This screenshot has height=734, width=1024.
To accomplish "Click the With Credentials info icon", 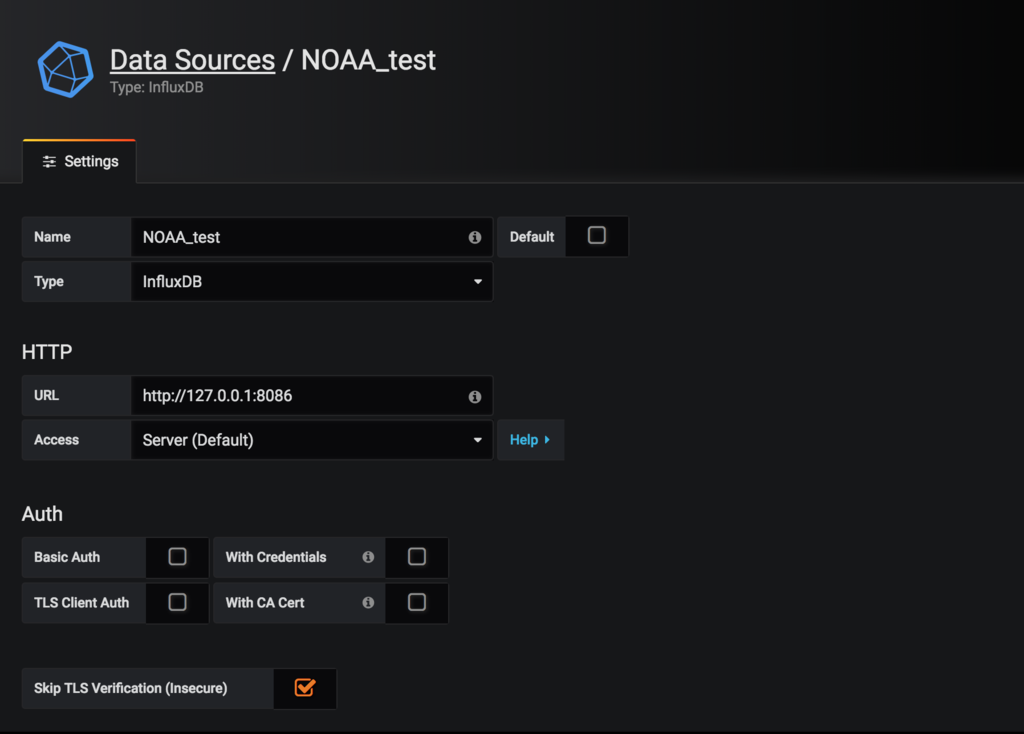I will pyautogui.click(x=368, y=557).
